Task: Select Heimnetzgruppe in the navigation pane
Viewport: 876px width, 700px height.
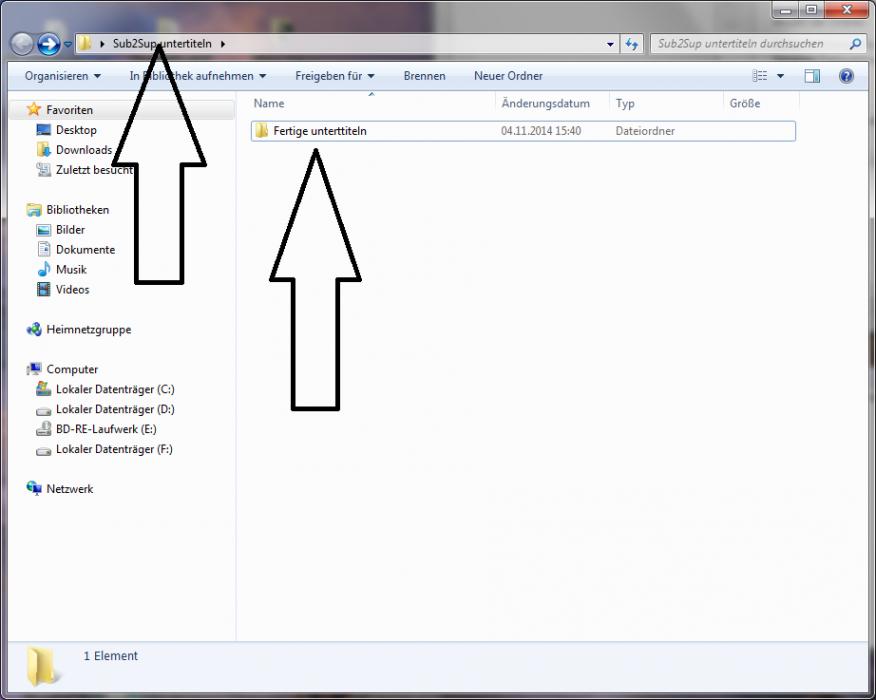Action: coord(89,330)
